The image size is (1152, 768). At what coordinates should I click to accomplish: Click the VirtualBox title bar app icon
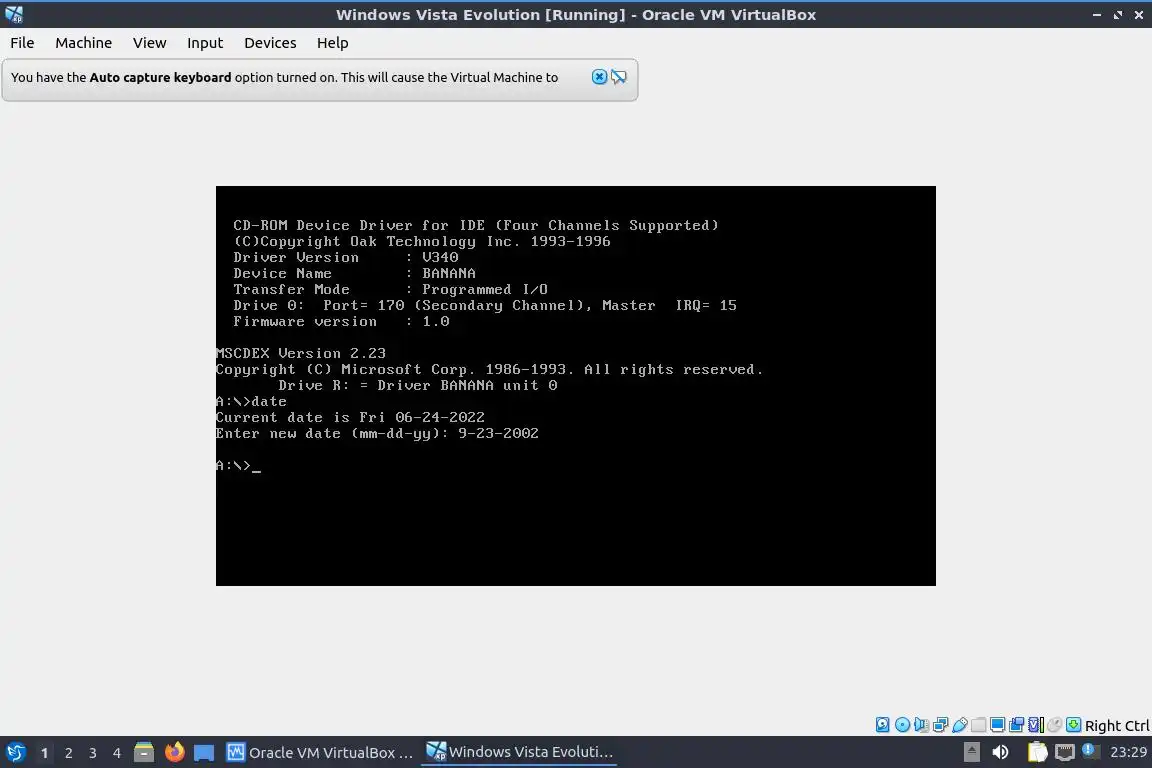(13, 14)
